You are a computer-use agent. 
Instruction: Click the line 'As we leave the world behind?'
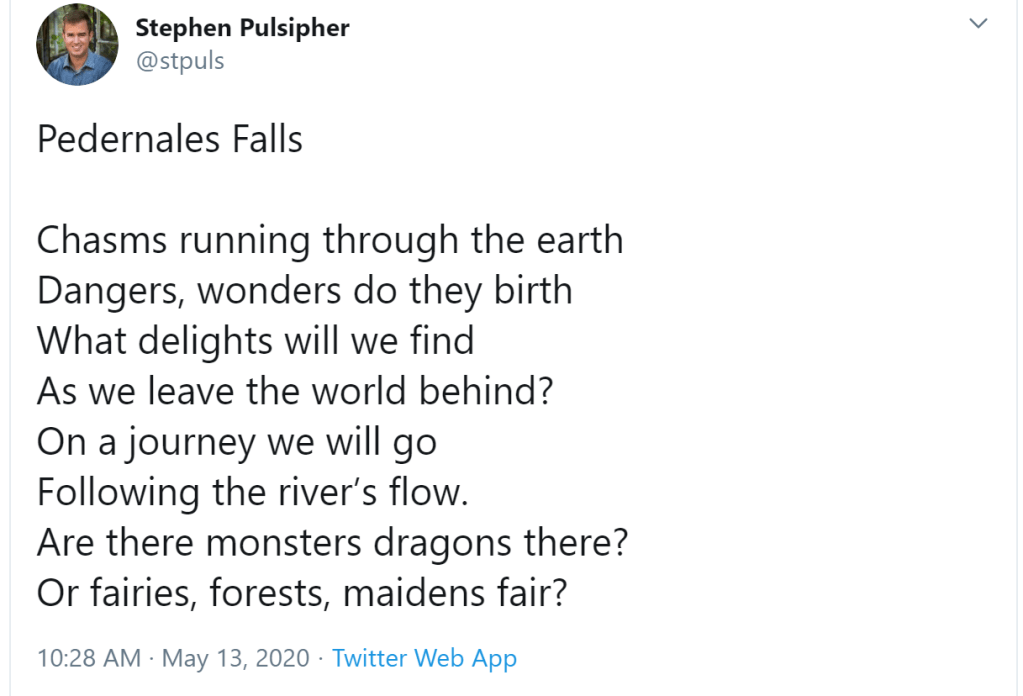(x=295, y=391)
